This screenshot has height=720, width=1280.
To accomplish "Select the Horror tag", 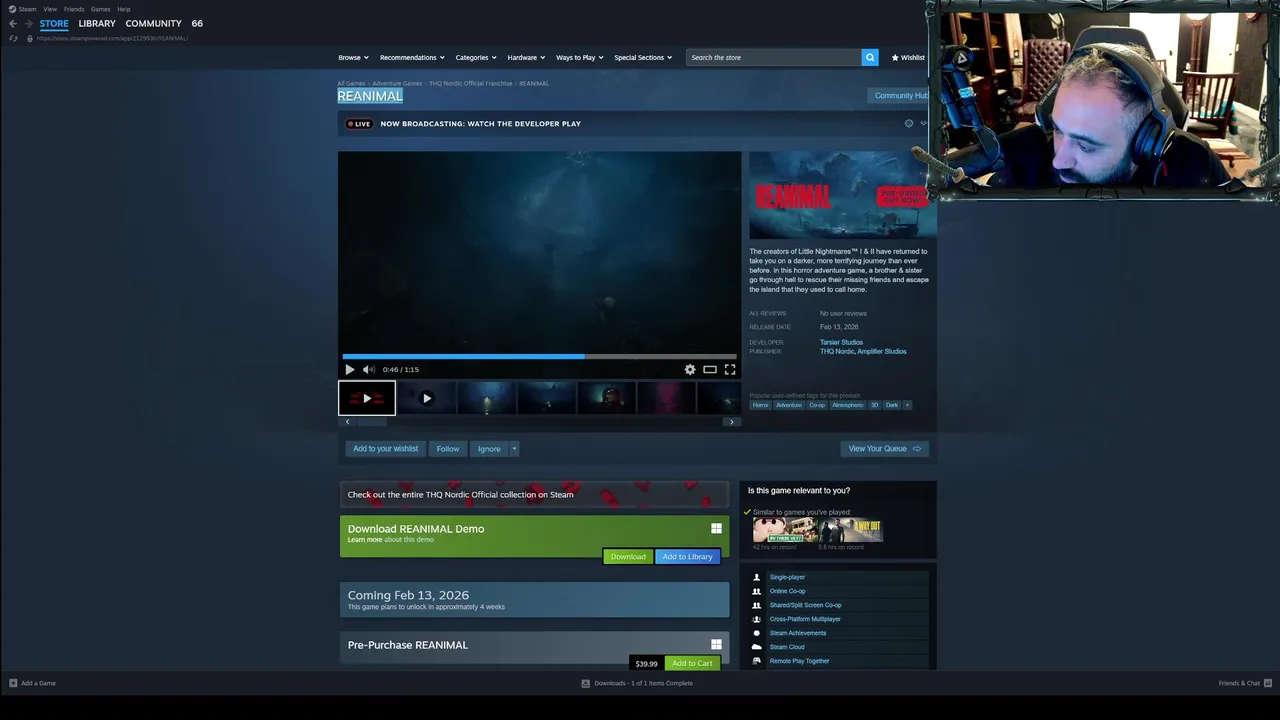I will (x=761, y=405).
